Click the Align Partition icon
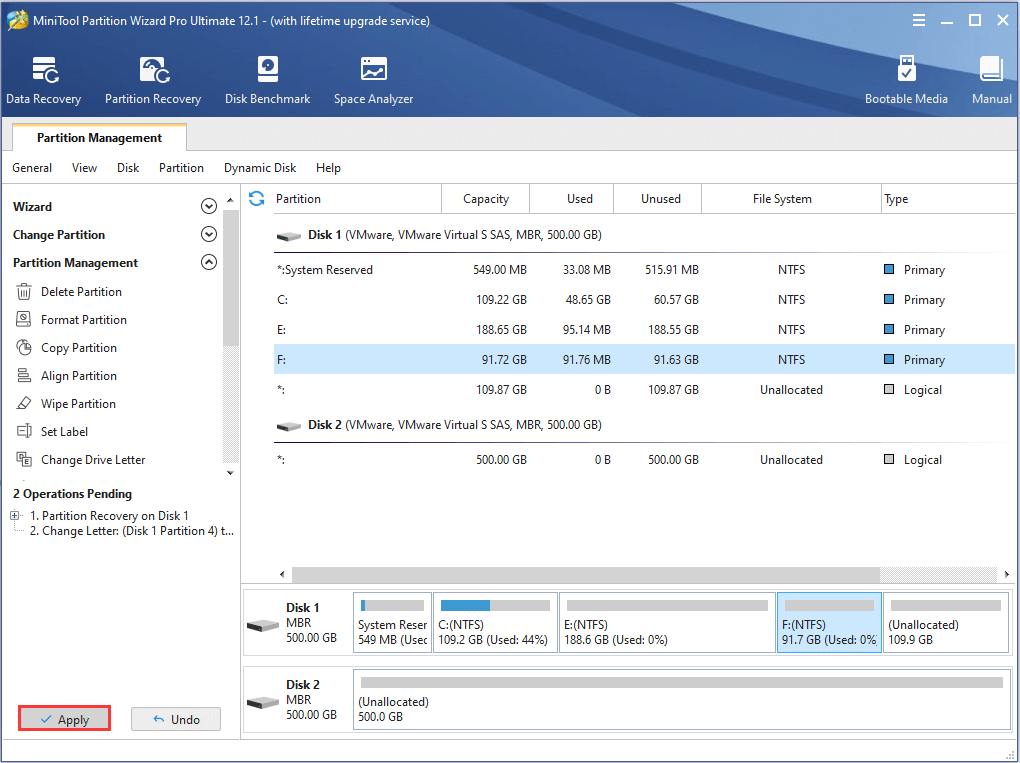 24,375
